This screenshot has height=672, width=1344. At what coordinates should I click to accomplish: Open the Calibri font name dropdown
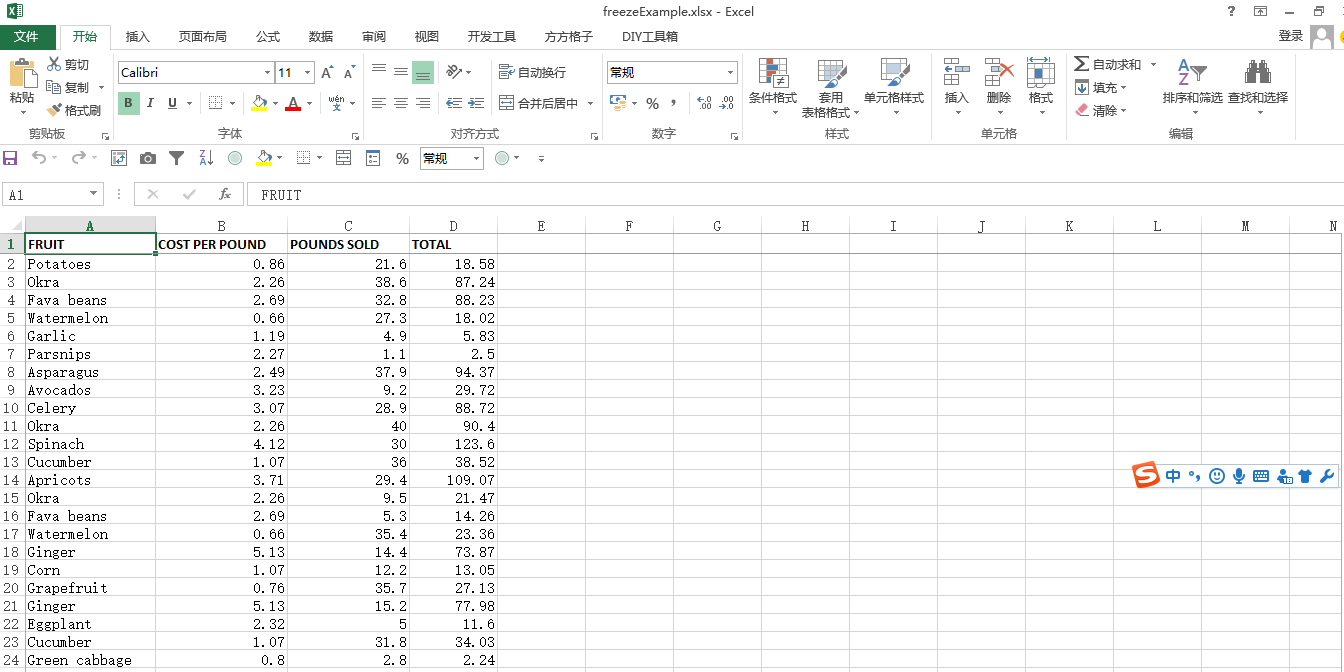[x=267, y=72]
